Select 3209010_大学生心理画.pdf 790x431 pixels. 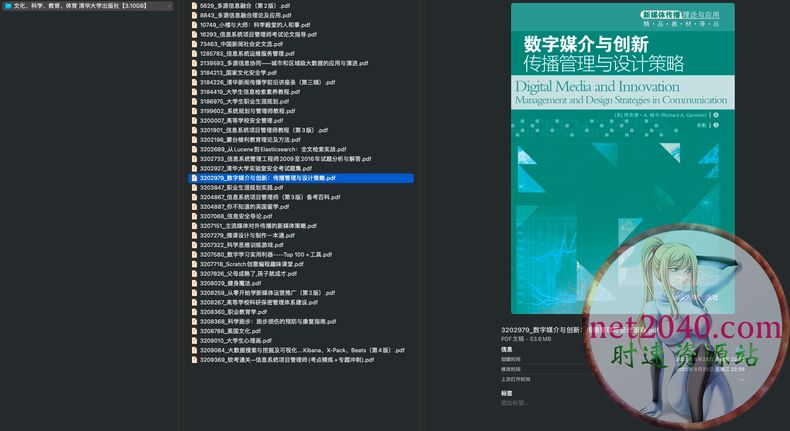(250, 341)
